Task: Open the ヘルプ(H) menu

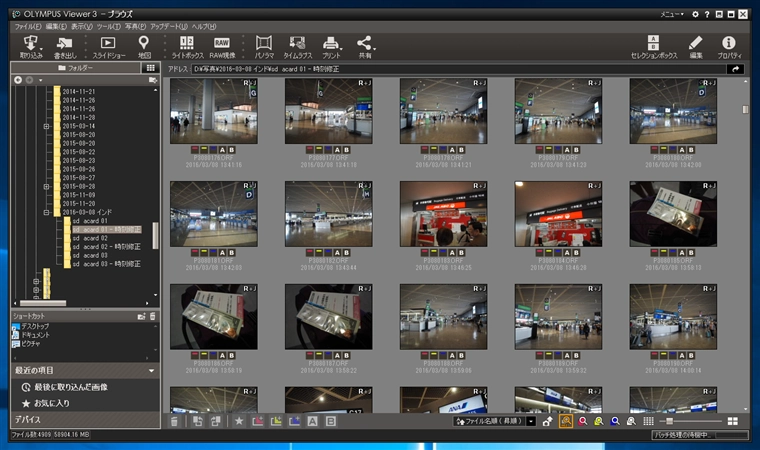Action: click(x=204, y=26)
